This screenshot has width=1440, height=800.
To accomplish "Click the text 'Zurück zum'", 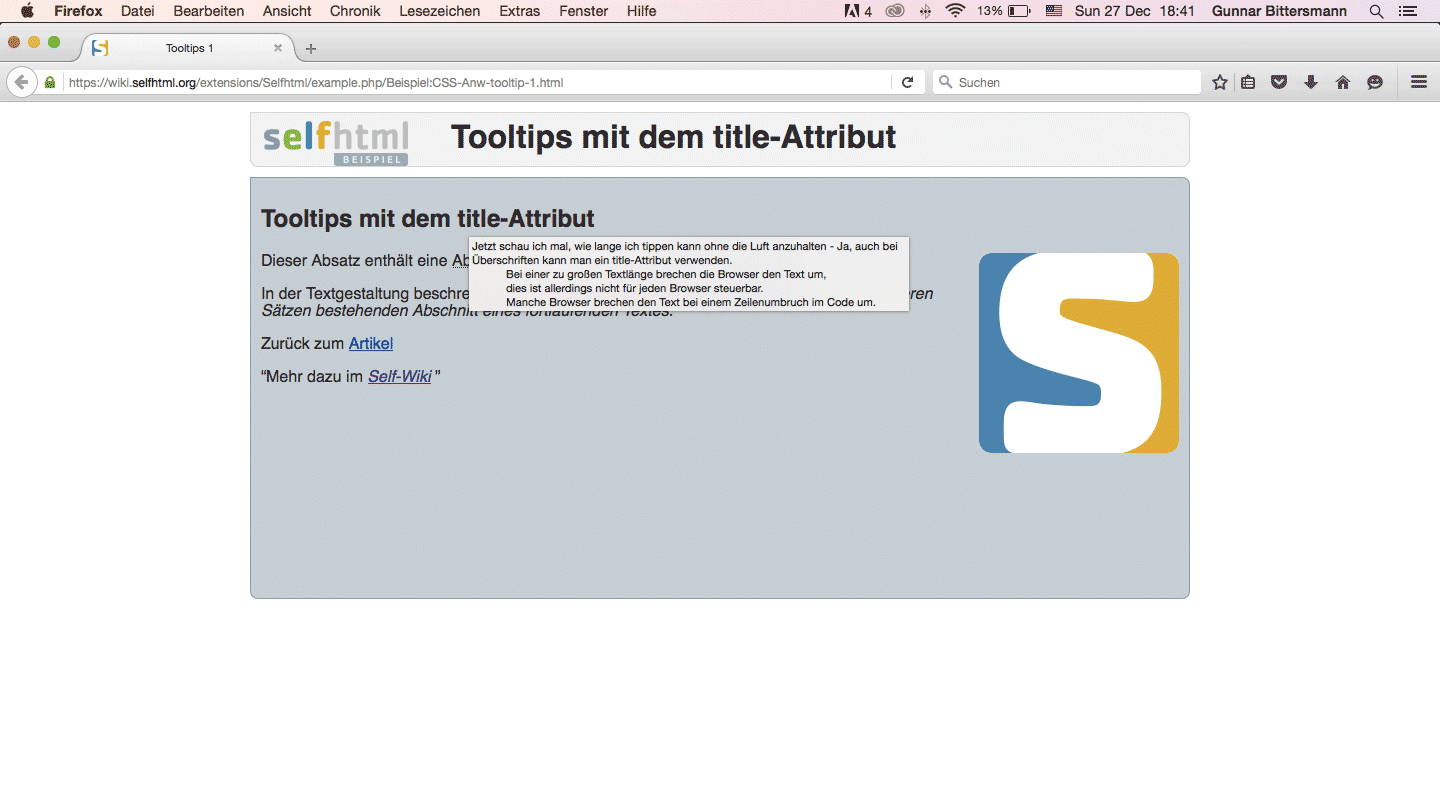I will coord(302,343).
